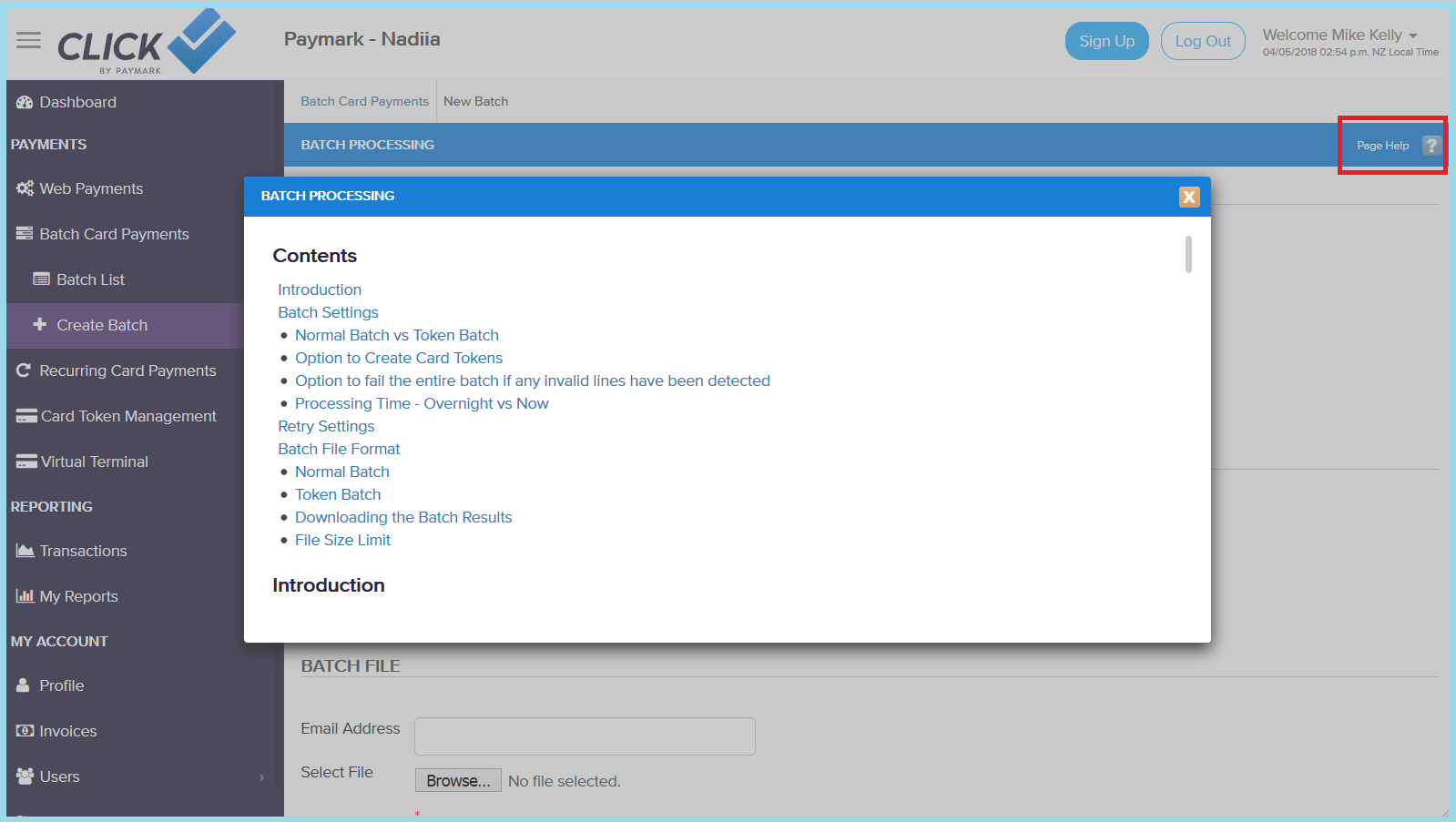This screenshot has height=822, width=1456.
Task: Click the Batch List icon
Action: [42, 279]
